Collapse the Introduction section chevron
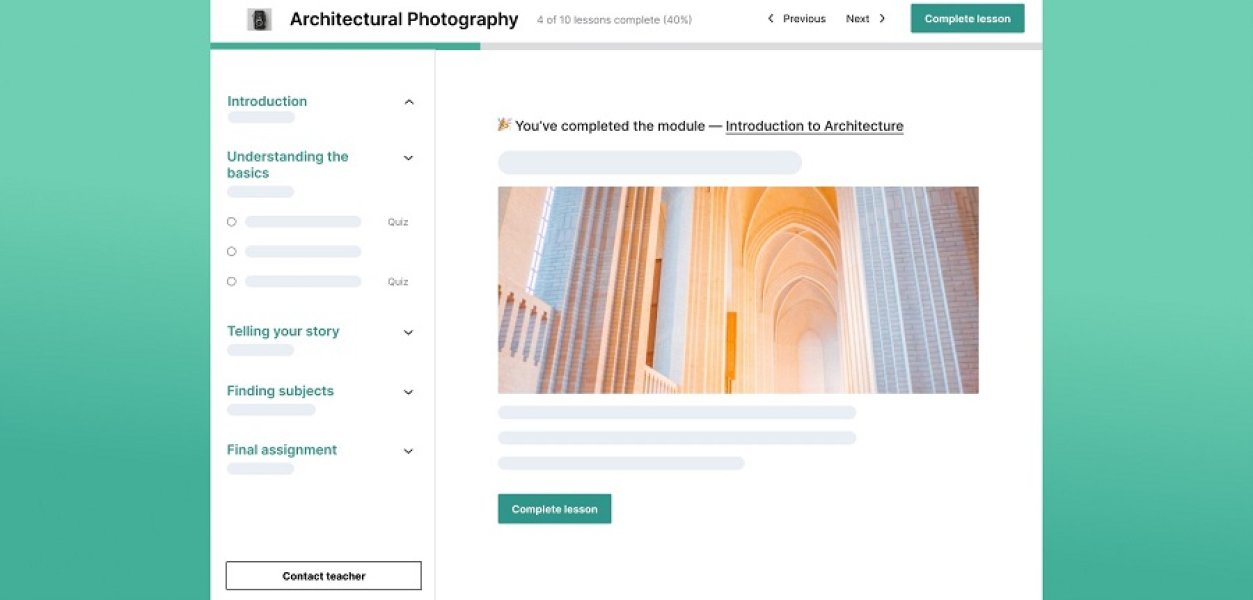 click(x=408, y=102)
